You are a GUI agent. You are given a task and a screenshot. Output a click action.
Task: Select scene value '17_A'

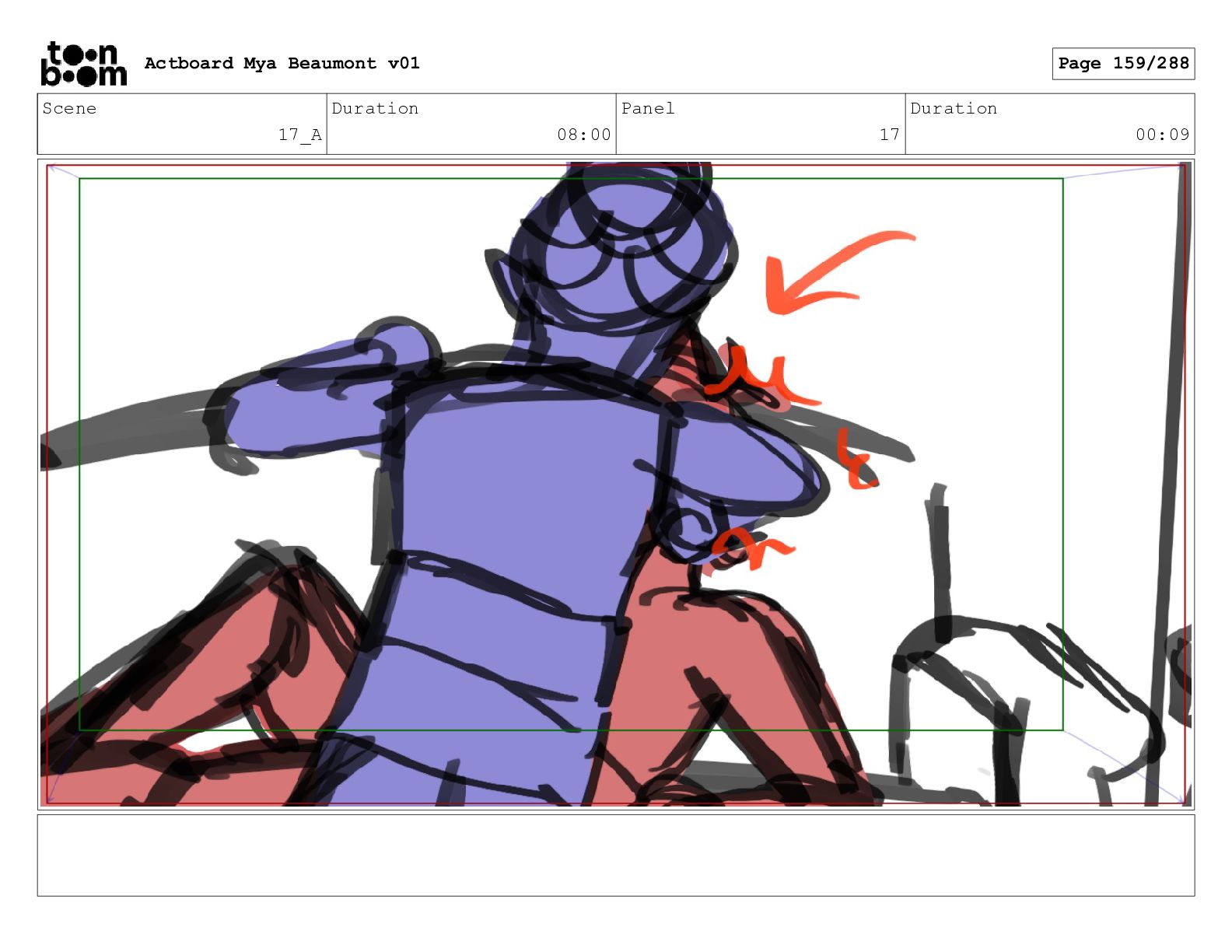pyautogui.click(x=299, y=135)
